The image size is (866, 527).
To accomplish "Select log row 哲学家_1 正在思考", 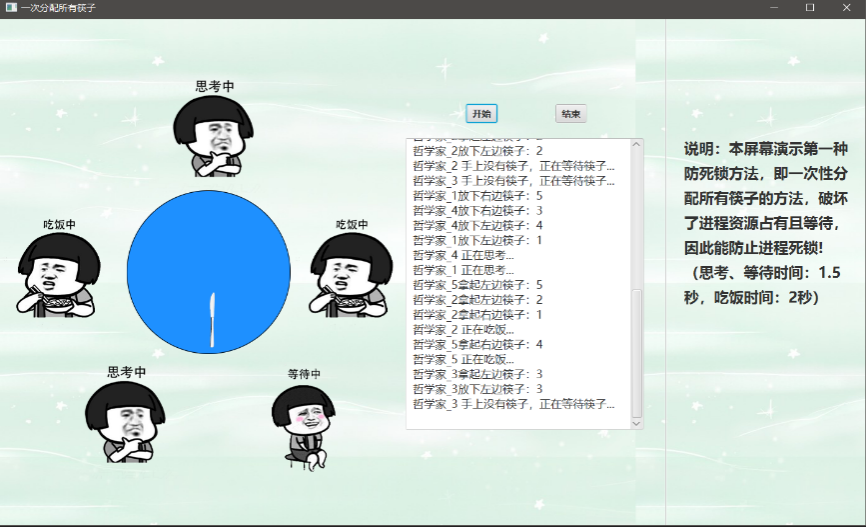I will click(x=463, y=270).
